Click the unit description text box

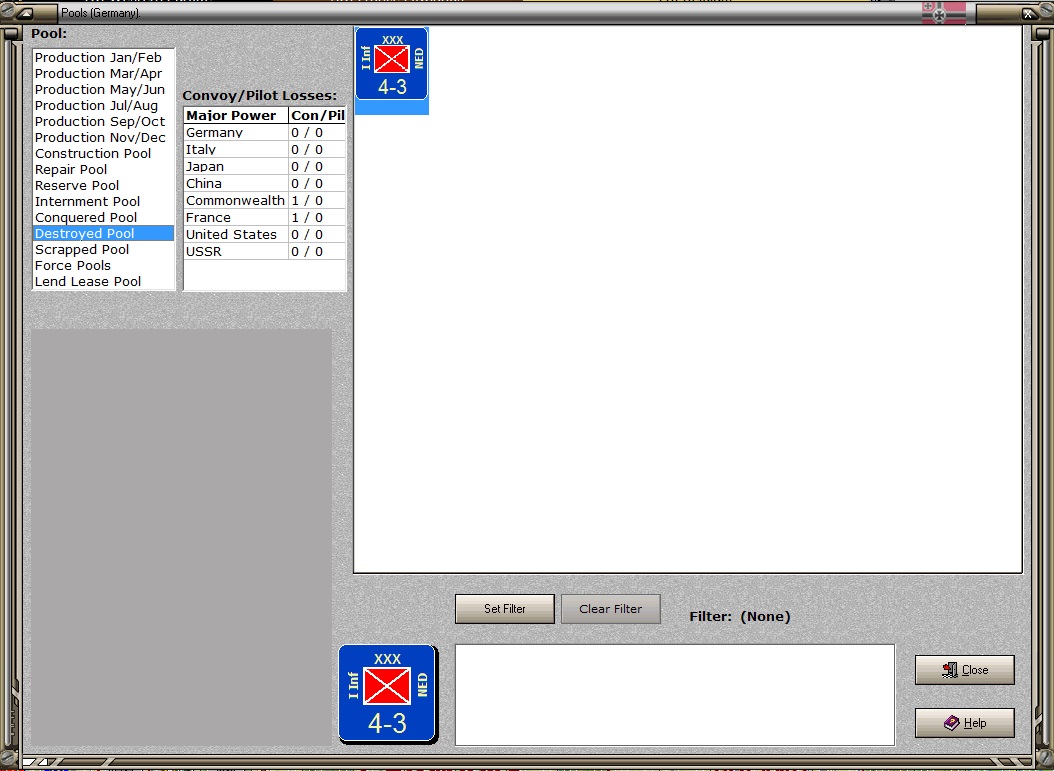(x=675, y=695)
